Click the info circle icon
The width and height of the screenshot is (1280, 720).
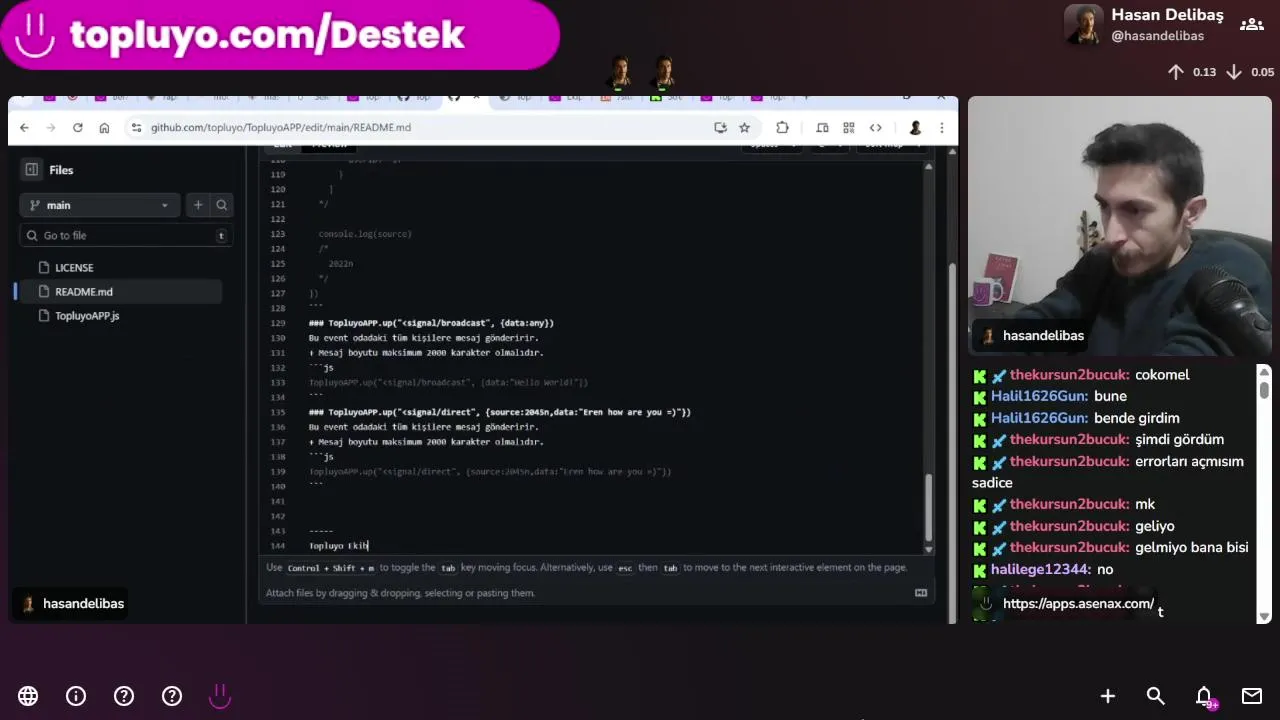76,696
